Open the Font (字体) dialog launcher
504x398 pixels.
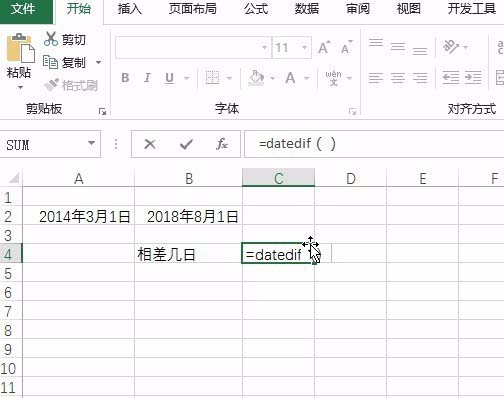352,112
